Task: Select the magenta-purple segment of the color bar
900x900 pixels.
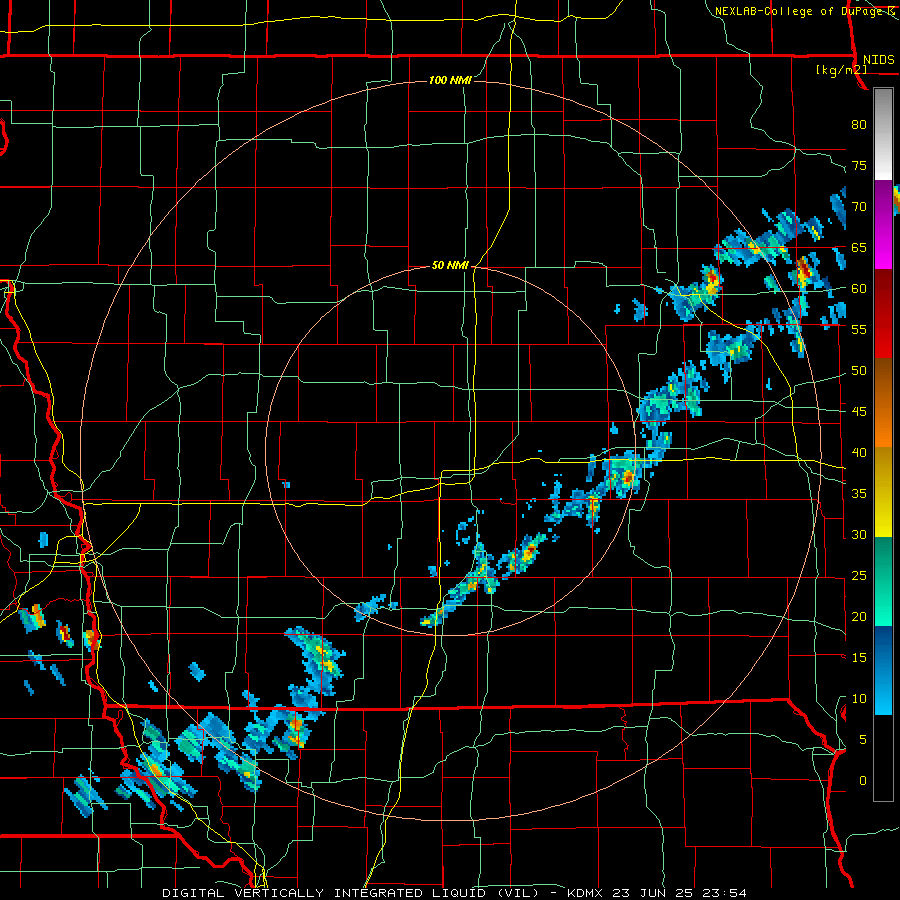Action: tap(883, 225)
